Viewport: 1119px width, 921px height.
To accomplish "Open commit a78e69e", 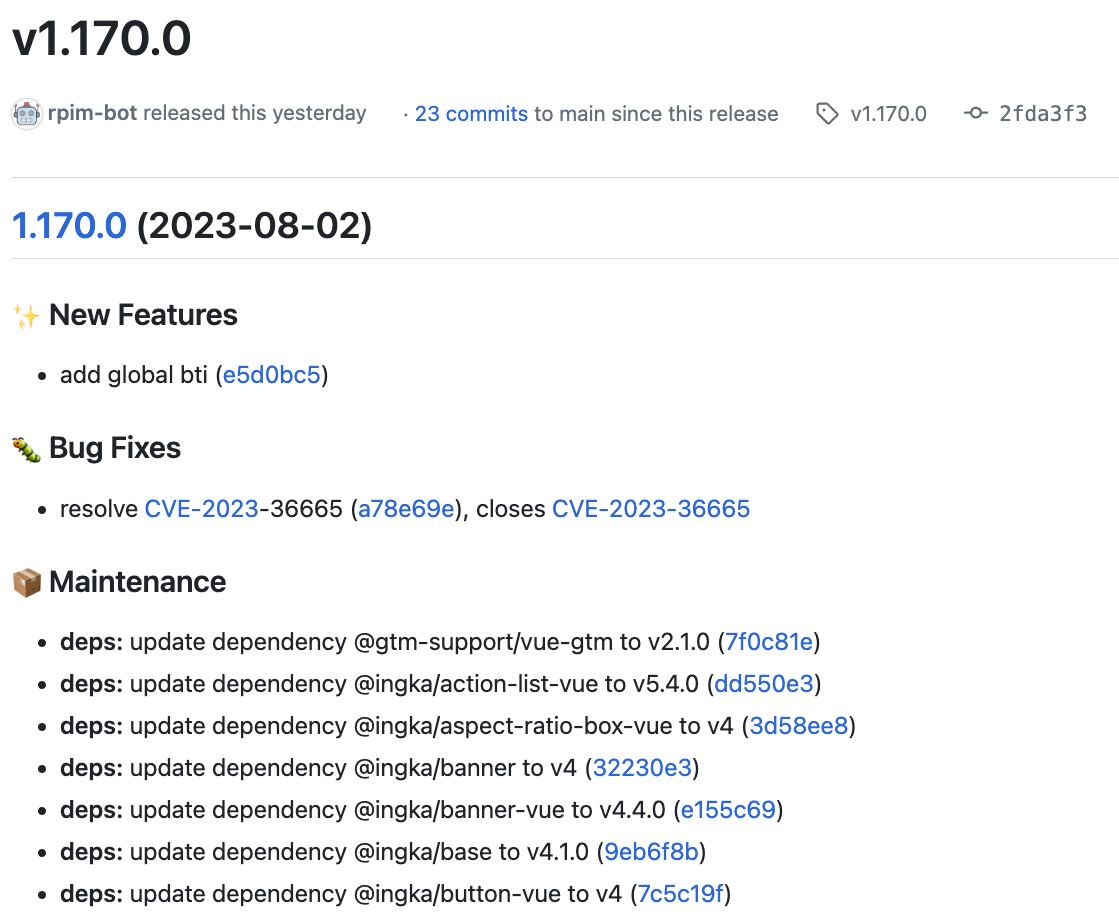I will 406,509.
